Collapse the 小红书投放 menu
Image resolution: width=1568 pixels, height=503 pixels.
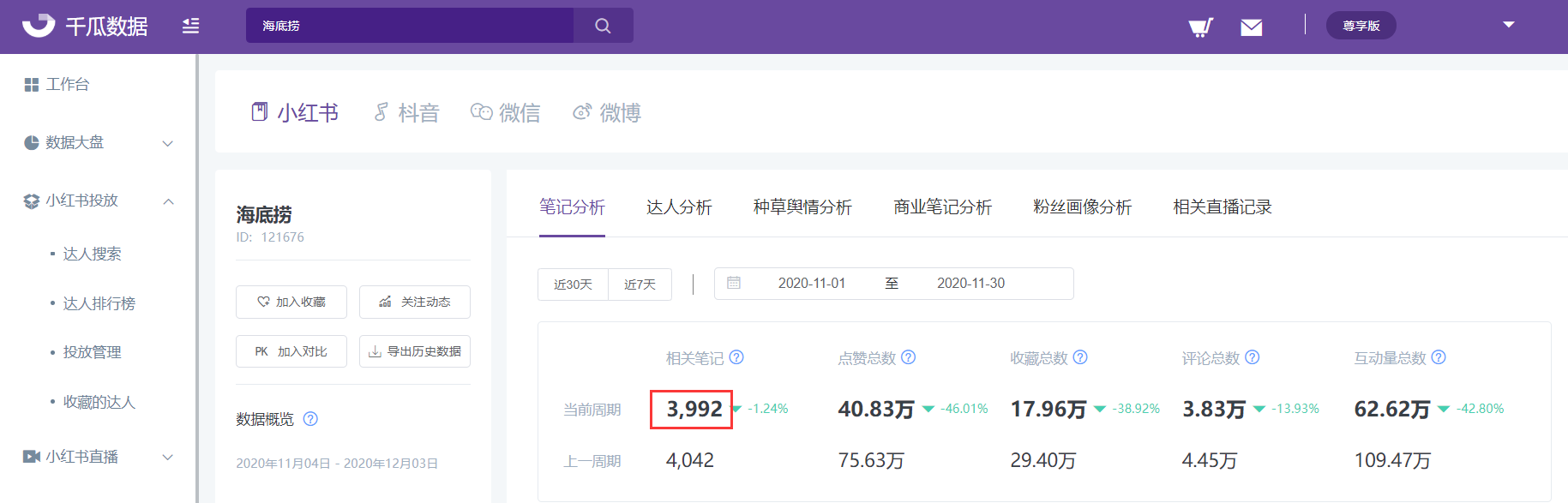pos(99,201)
